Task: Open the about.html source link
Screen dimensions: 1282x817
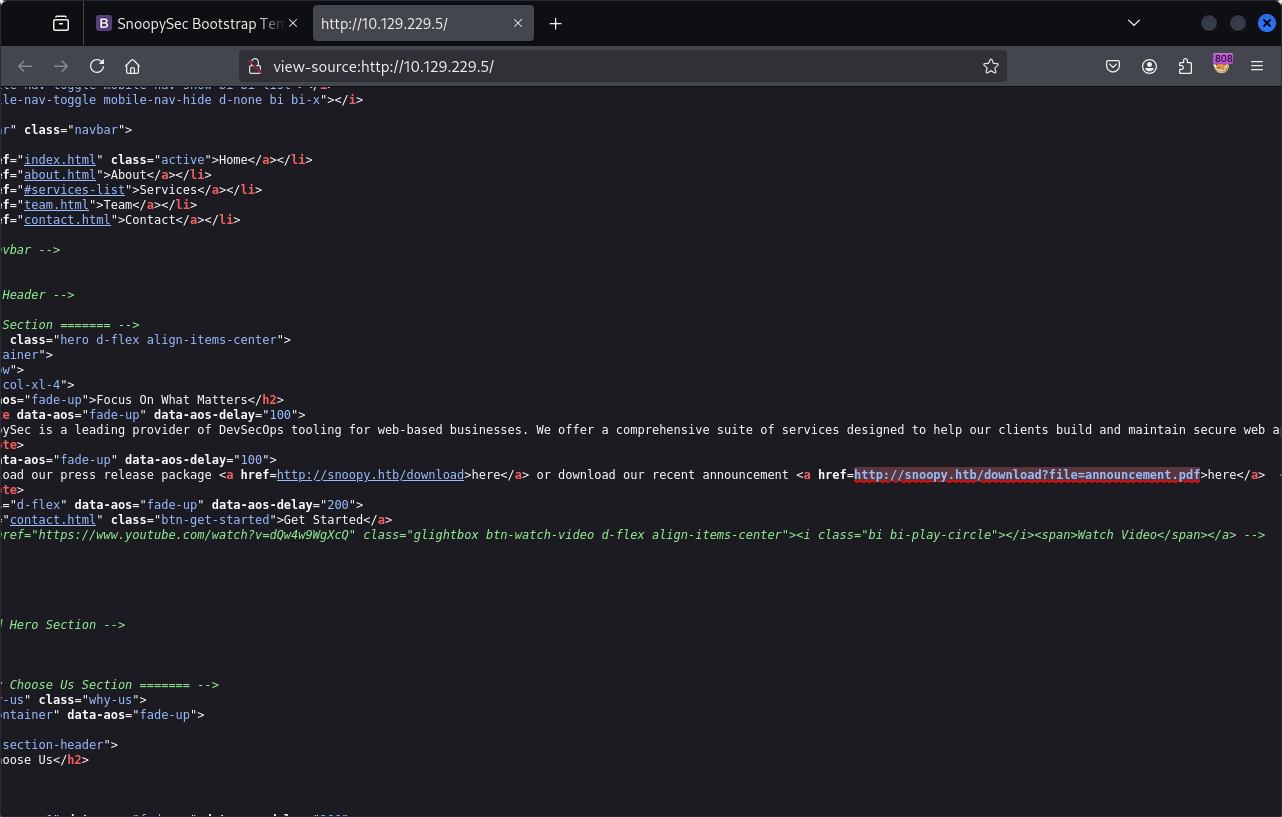Action: pos(60,175)
